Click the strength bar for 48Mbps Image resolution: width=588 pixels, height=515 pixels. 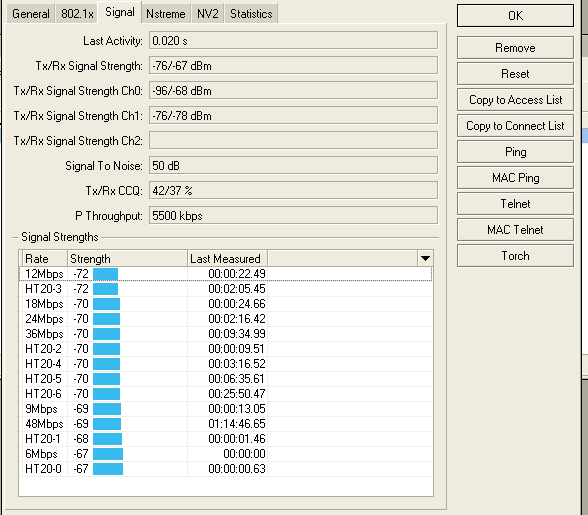click(x=107, y=424)
